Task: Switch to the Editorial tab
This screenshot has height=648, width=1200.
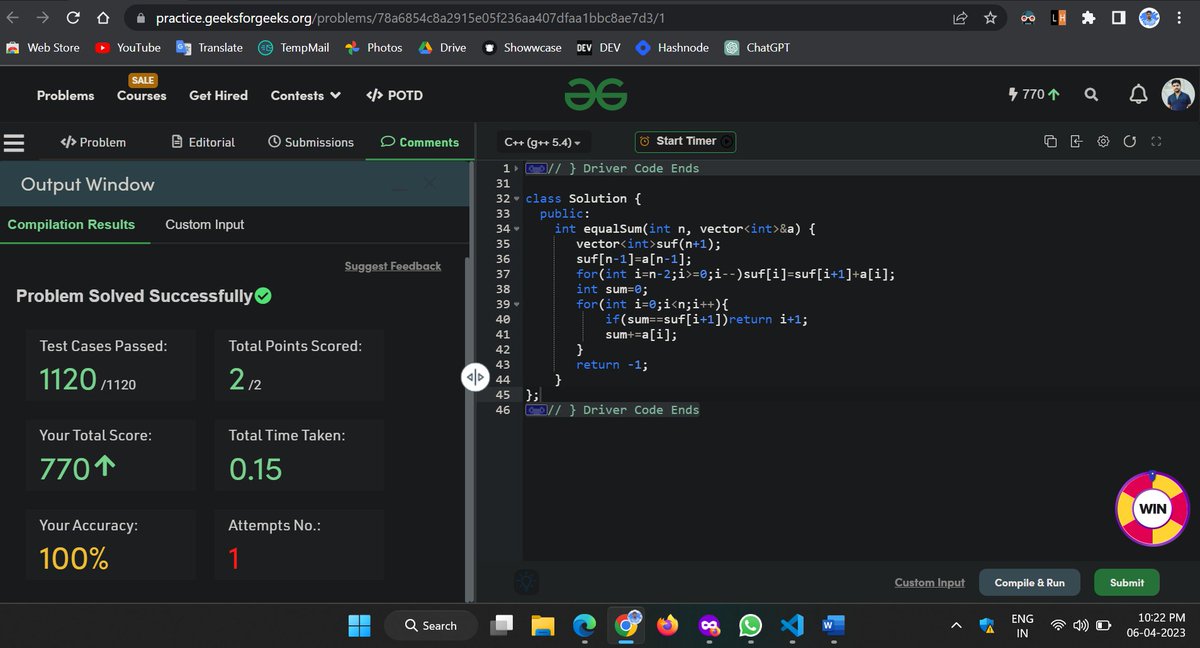Action: (203, 142)
